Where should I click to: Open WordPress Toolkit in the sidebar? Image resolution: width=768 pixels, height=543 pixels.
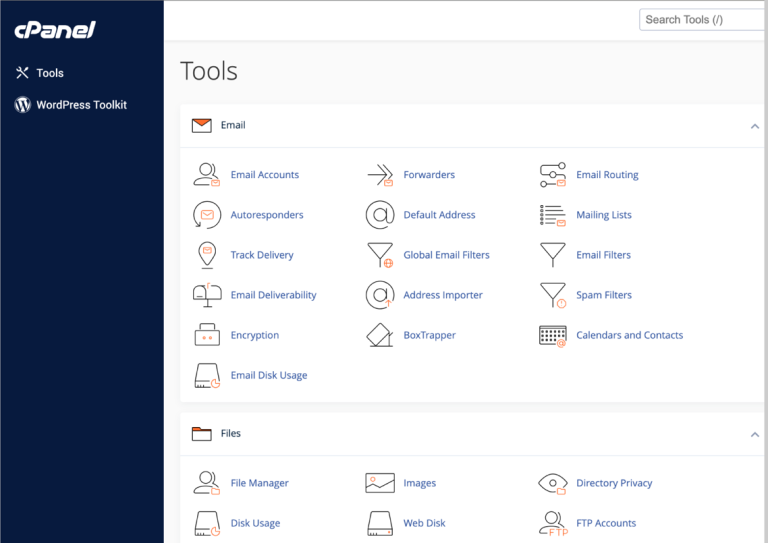81,105
